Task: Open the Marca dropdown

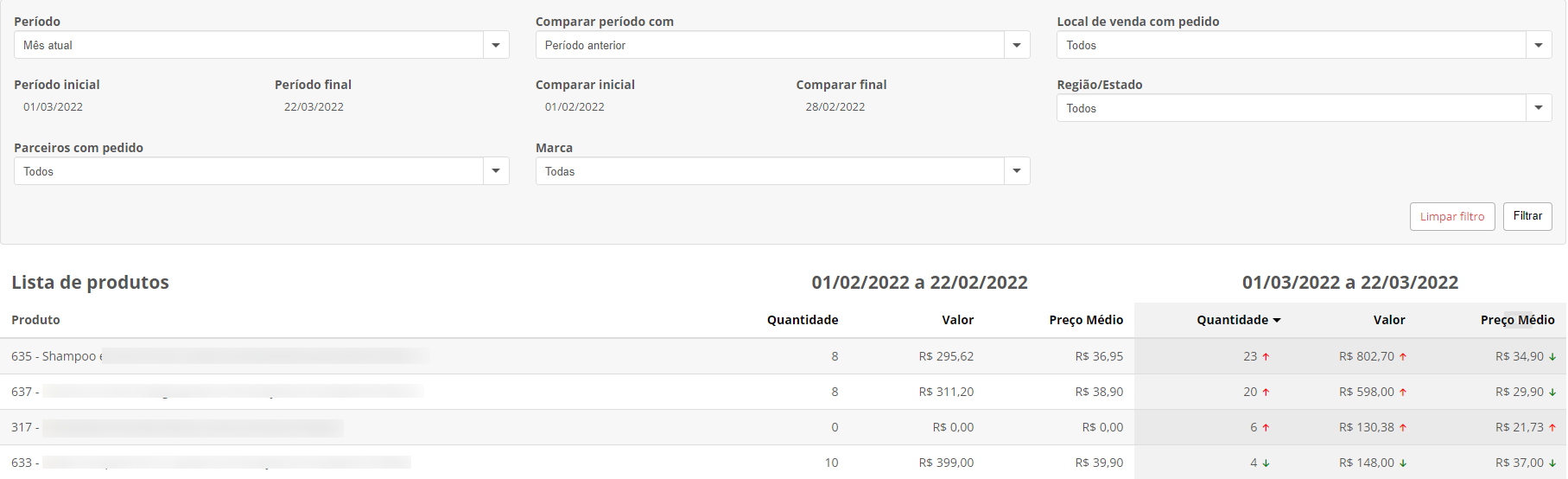Action: click(x=1017, y=171)
